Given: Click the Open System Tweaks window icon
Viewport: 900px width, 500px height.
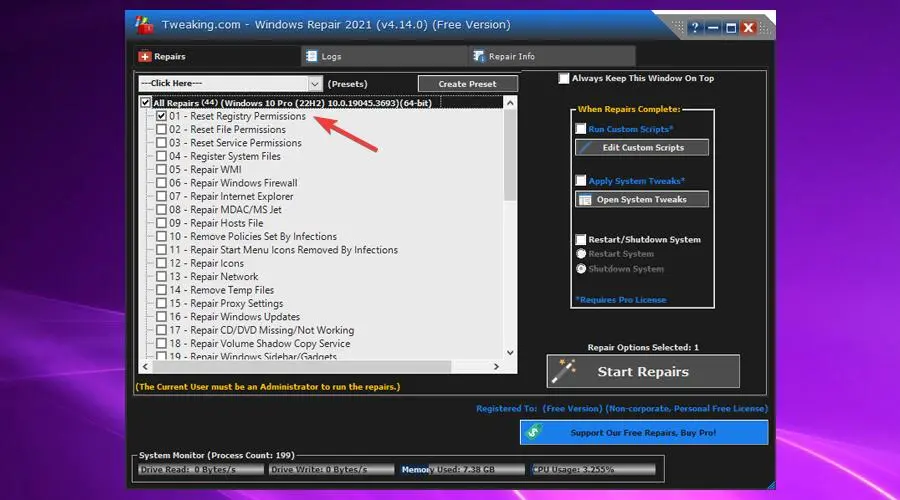Looking at the screenshot, I should click(x=585, y=200).
